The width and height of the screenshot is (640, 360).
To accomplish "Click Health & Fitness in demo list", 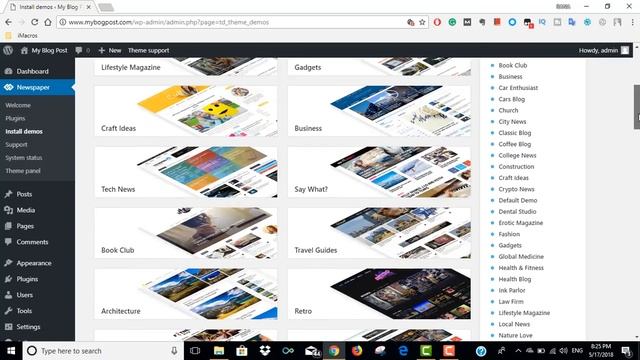I will click(x=521, y=268).
